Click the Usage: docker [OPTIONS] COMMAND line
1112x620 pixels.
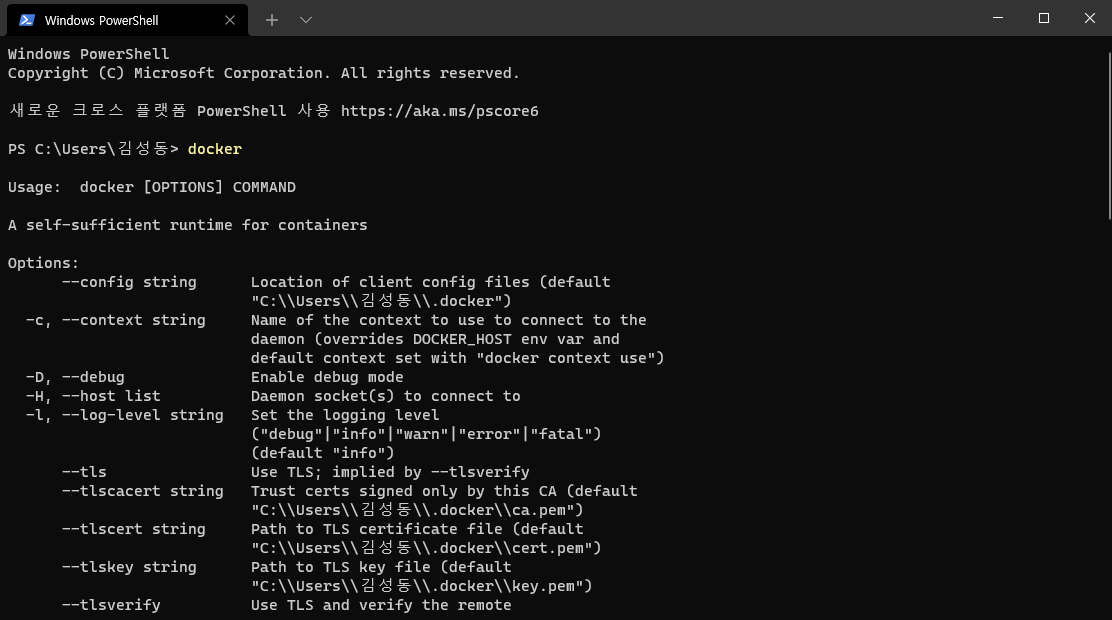click(152, 187)
